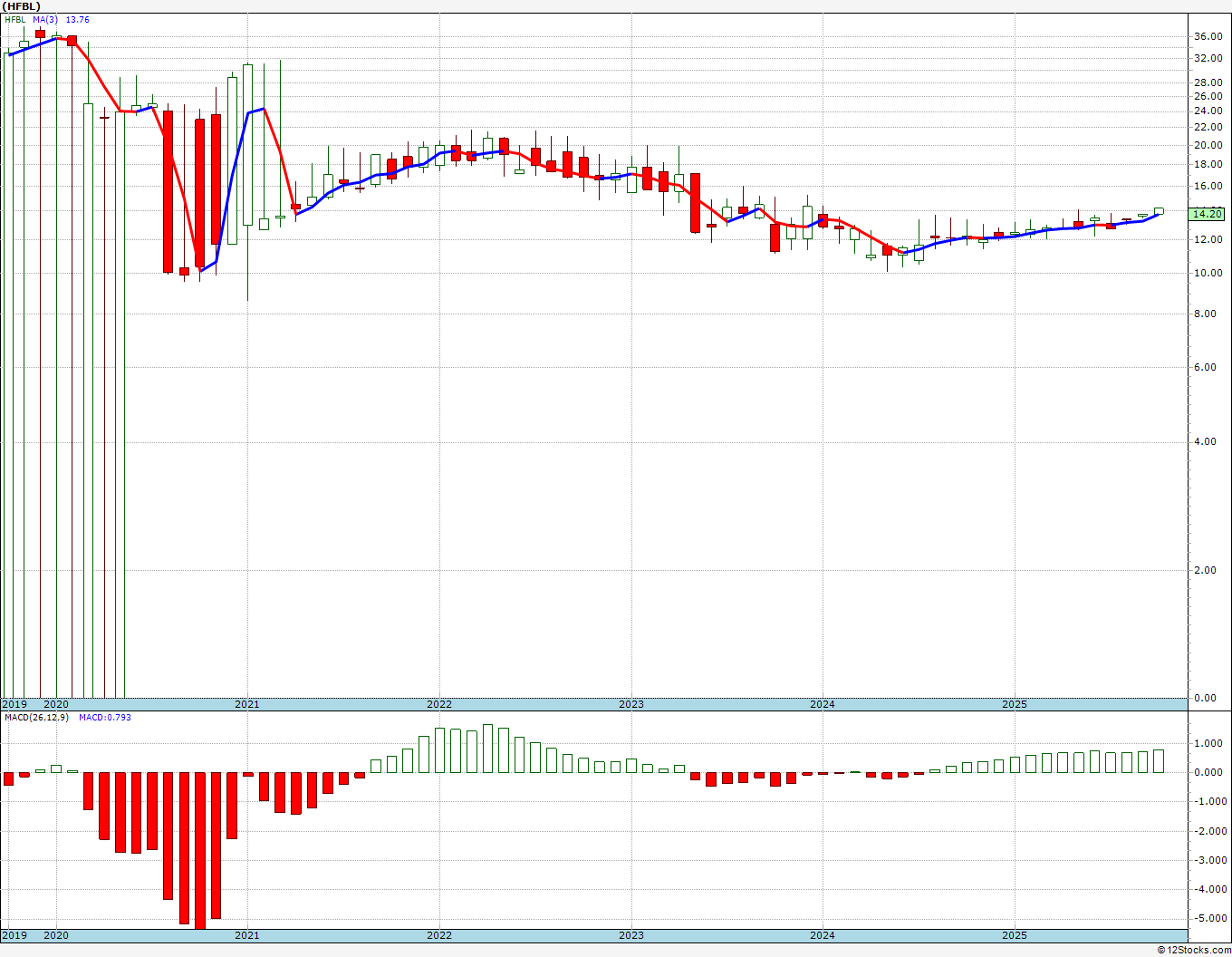Click the MA(3) legend label
Image resolution: width=1232 pixels, height=957 pixels.
click(46, 20)
